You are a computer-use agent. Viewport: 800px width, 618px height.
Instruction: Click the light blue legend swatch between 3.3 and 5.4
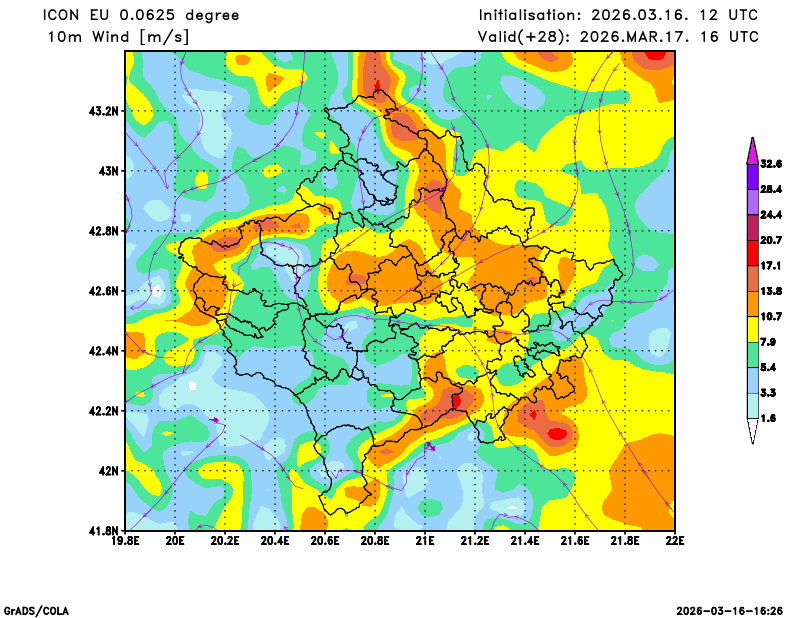[752, 381]
